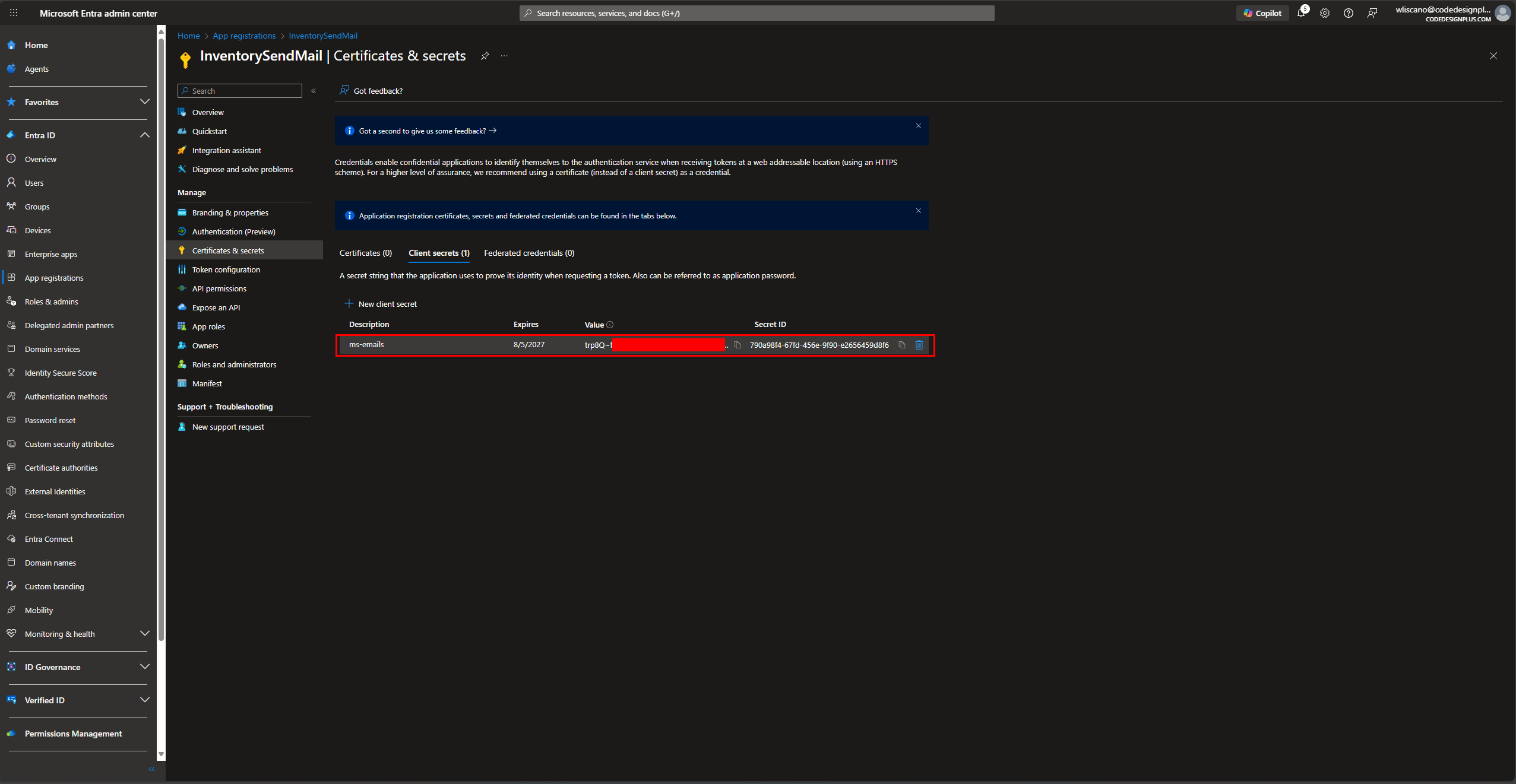Close the Certificates & secrets blade
The width and height of the screenshot is (1516, 784).
tap(1493, 56)
